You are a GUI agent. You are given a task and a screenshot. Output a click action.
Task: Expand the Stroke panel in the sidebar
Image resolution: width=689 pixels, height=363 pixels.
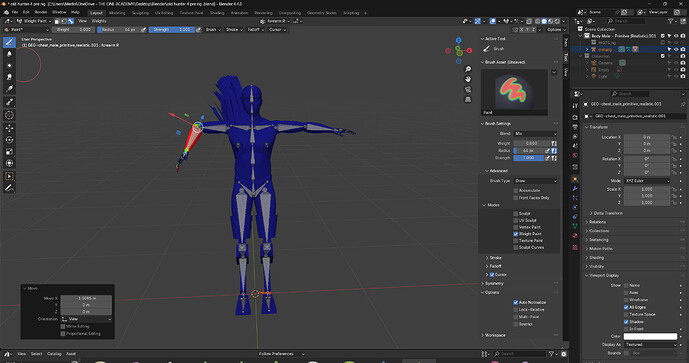tap(495, 258)
